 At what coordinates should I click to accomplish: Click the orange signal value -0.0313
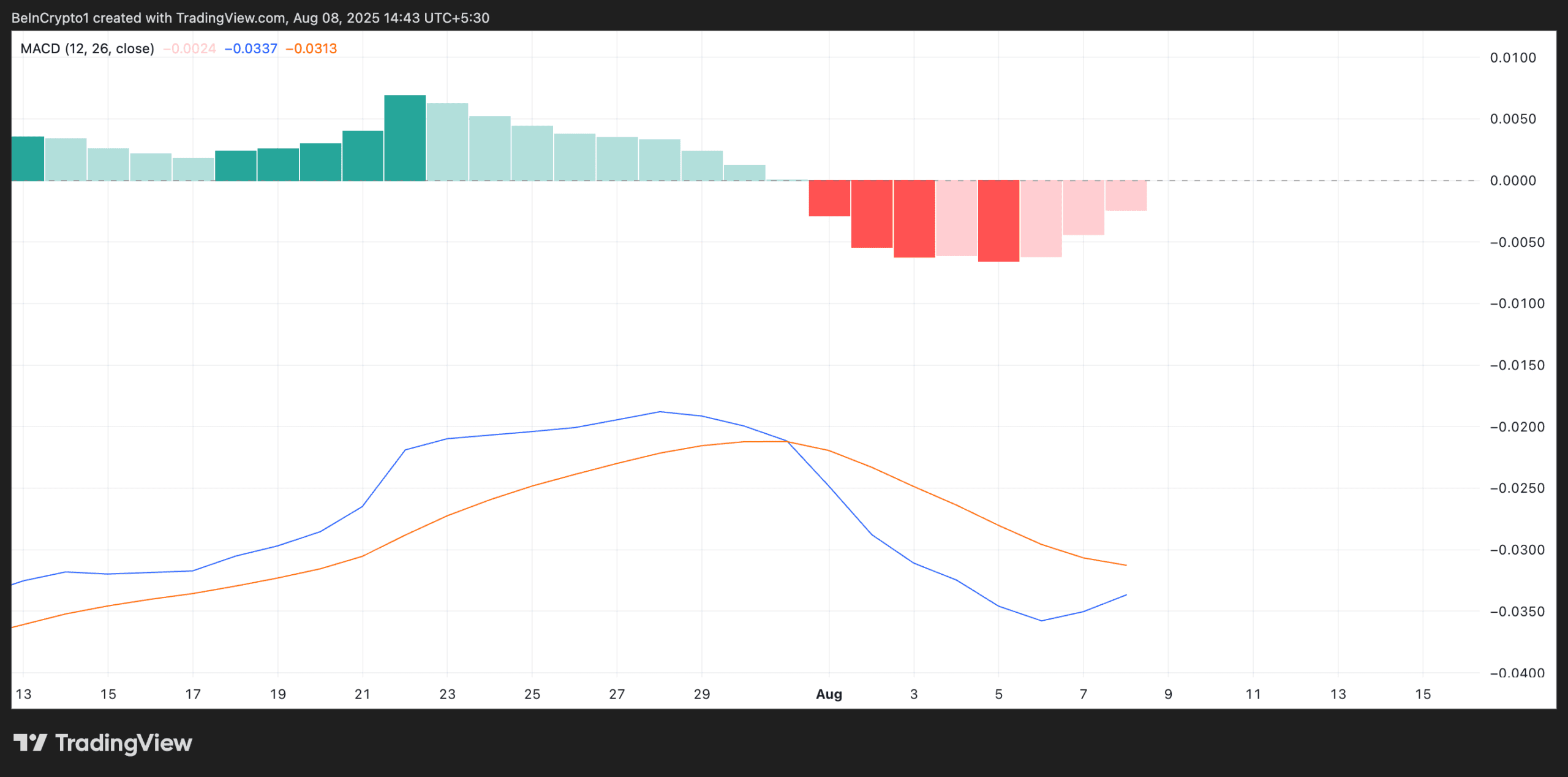pyautogui.click(x=311, y=48)
